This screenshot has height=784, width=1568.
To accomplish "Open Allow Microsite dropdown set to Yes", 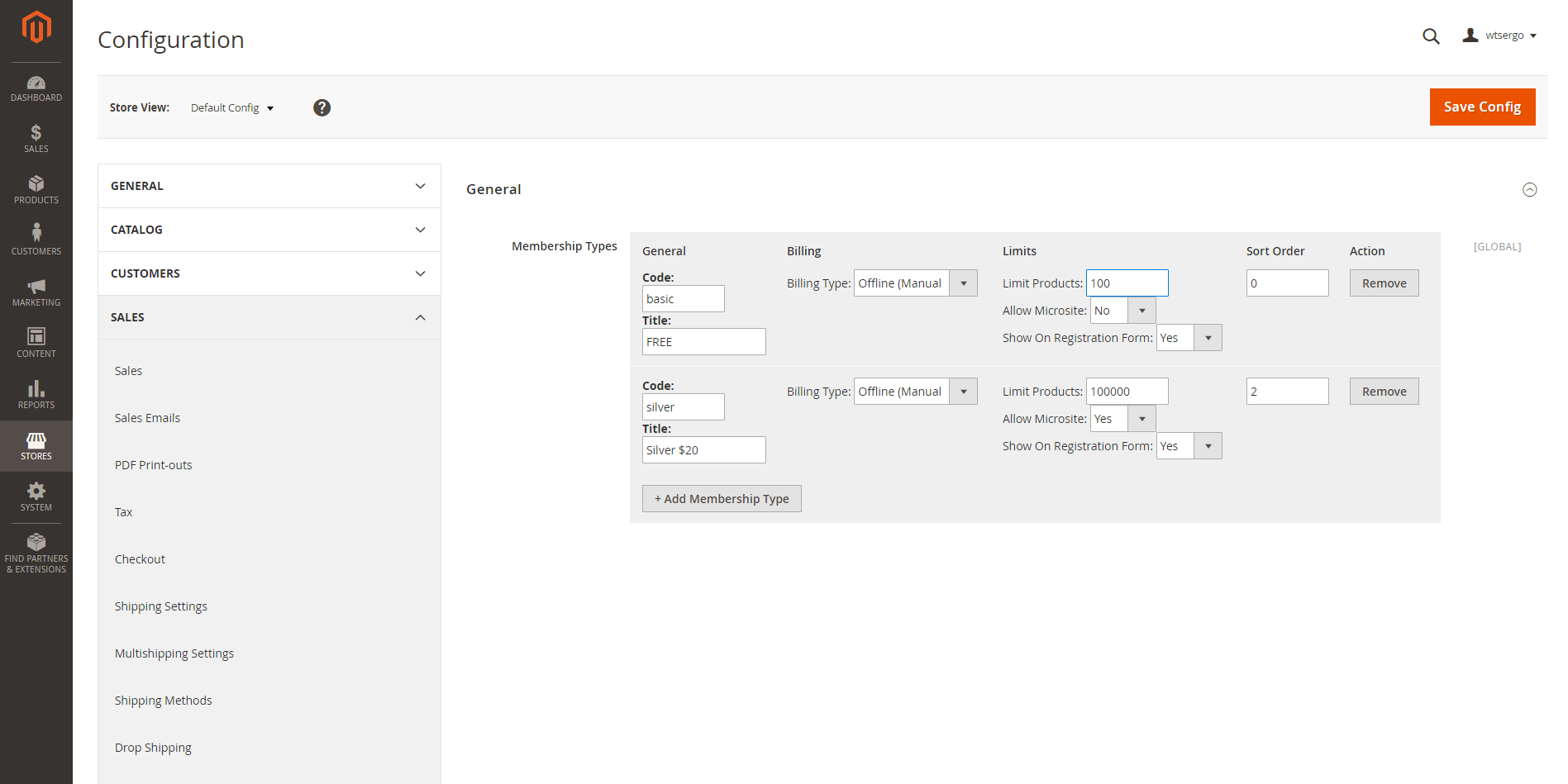I will pos(1122,419).
